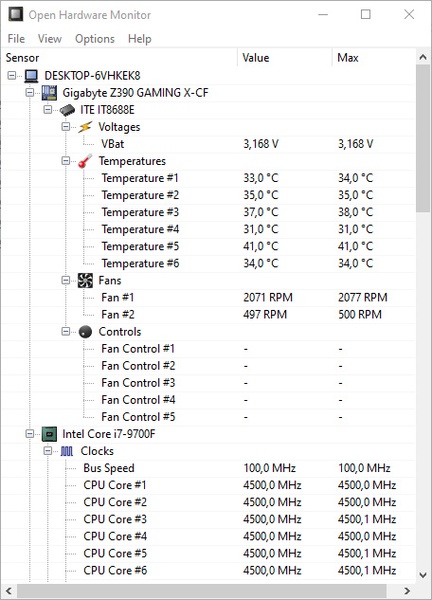The width and height of the screenshot is (432, 600).
Task: Select the Fan #2 row
Action: 209,315
